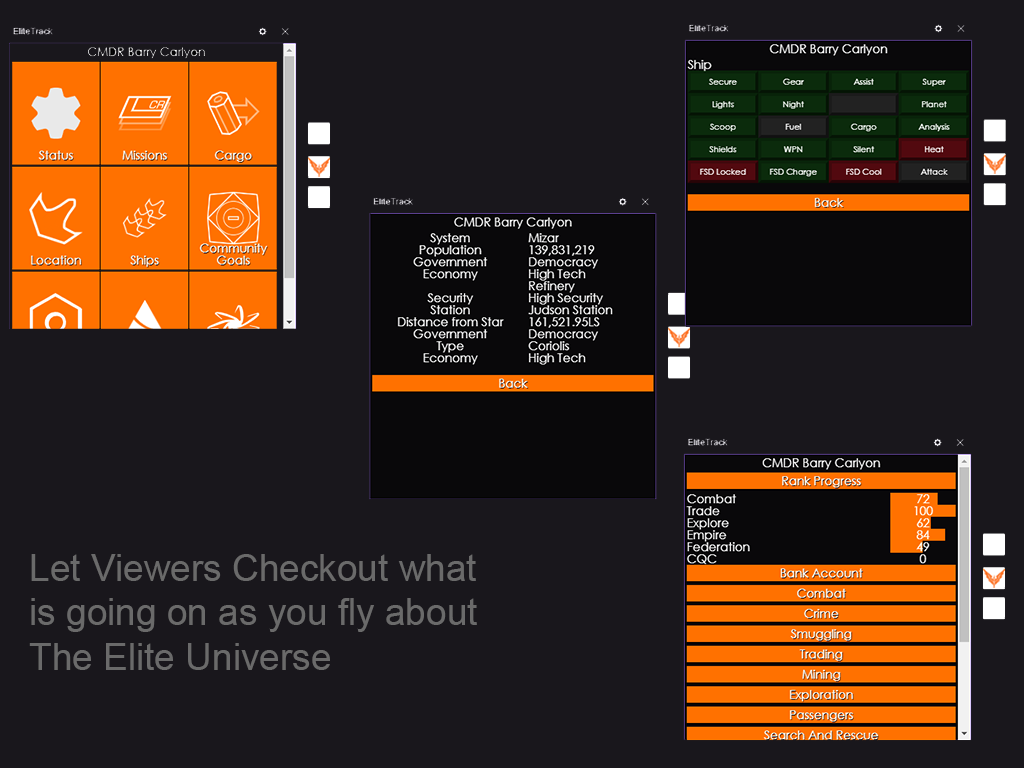Click the down arrow of the tile menu scrollbar
Viewport: 1024px width, 768px height.
tap(289, 323)
